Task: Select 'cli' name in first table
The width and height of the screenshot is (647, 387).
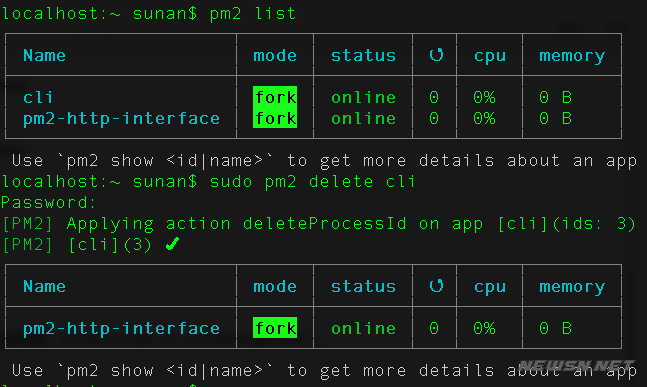Action: 38,97
